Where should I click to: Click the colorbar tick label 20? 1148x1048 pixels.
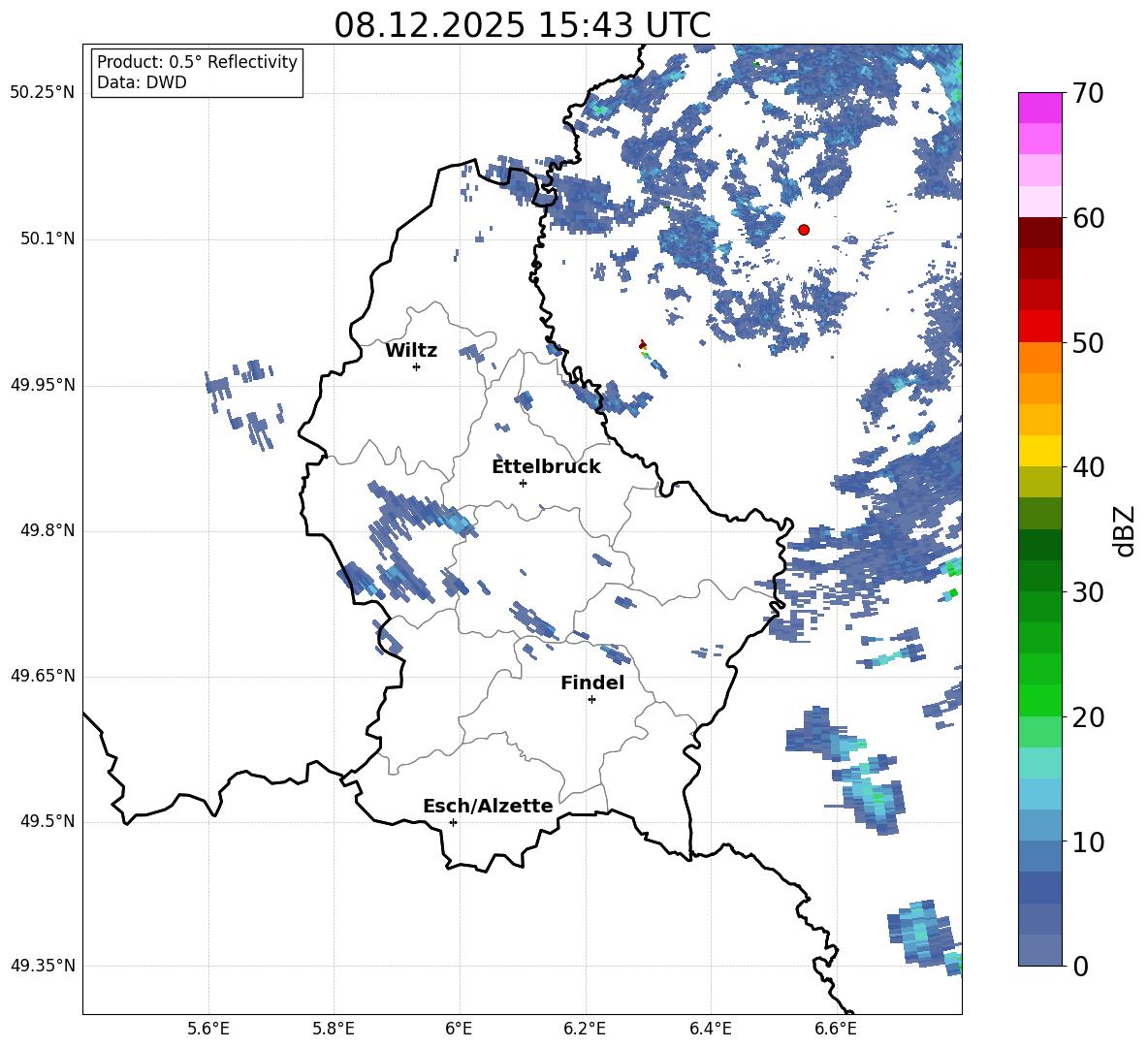coord(1088,717)
